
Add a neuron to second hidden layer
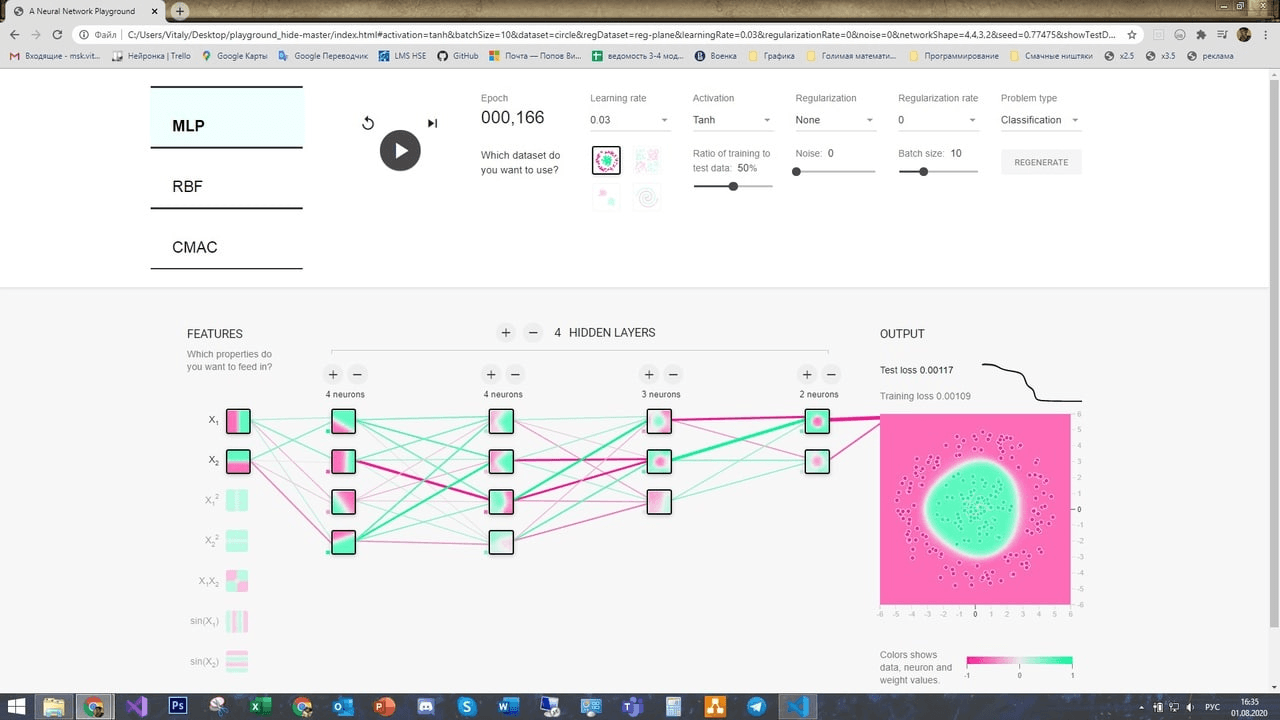(490, 375)
